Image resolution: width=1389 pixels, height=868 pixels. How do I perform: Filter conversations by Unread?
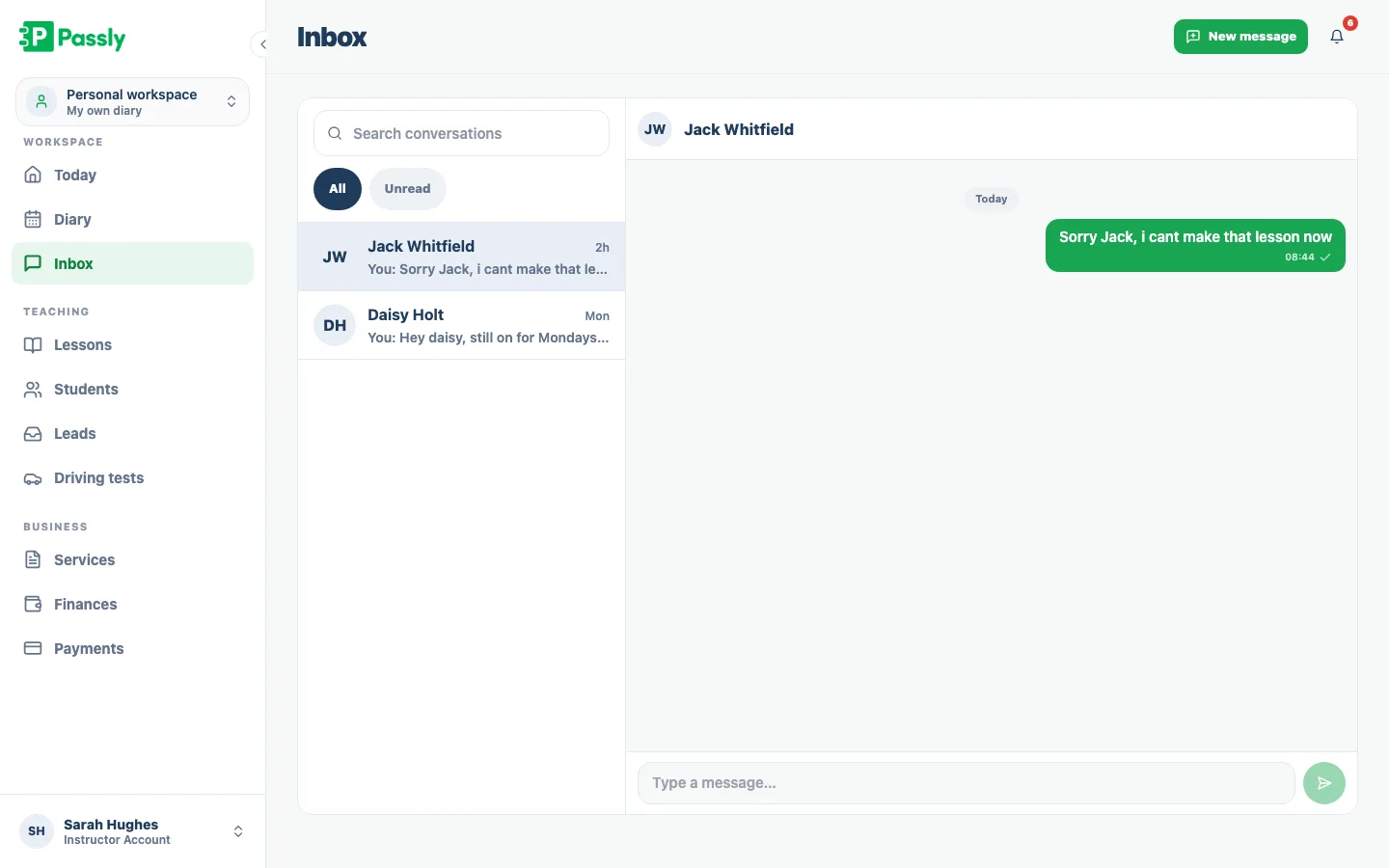click(407, 189)
